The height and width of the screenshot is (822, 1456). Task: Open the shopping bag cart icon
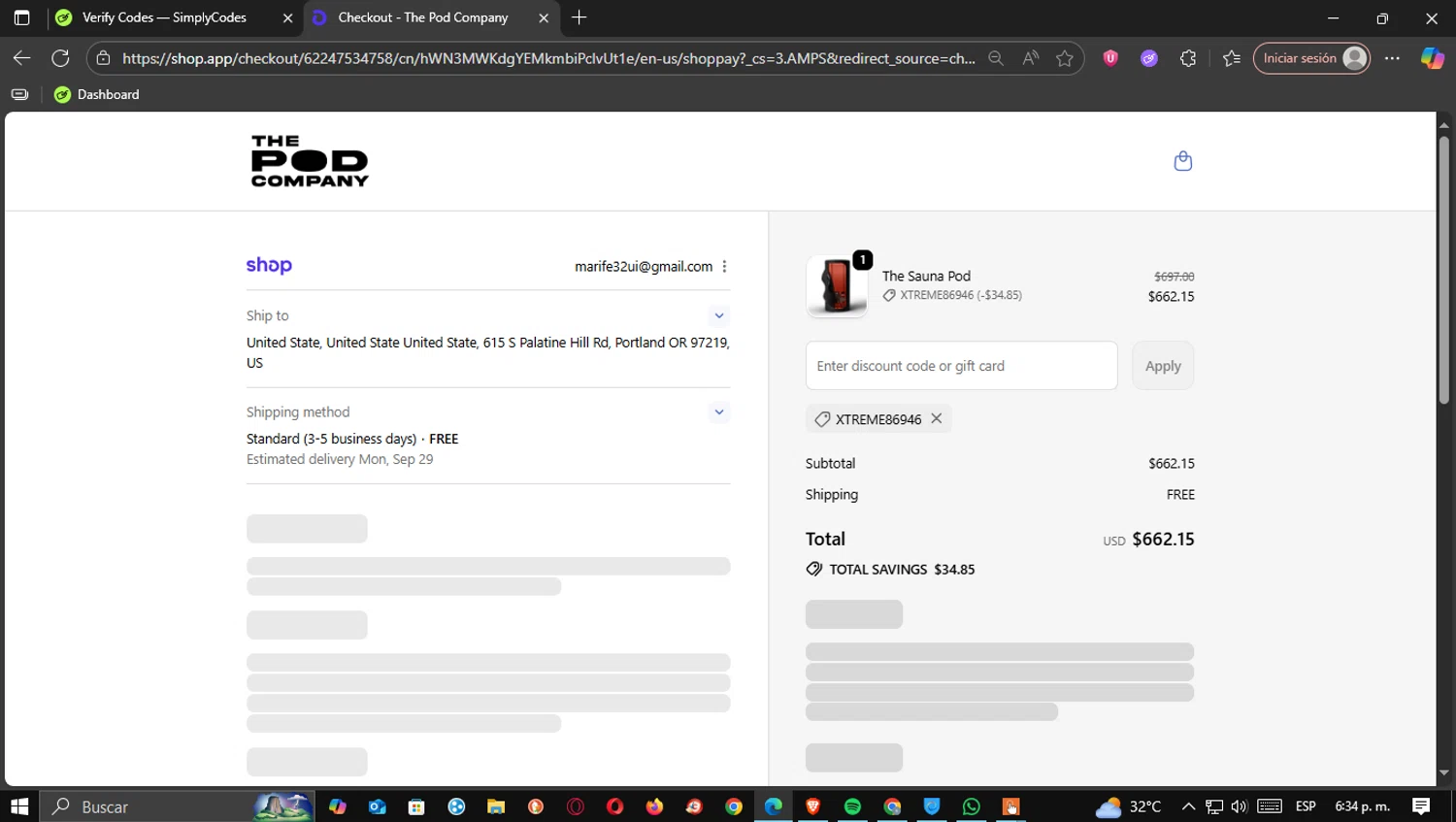[x=1182, y=161]
